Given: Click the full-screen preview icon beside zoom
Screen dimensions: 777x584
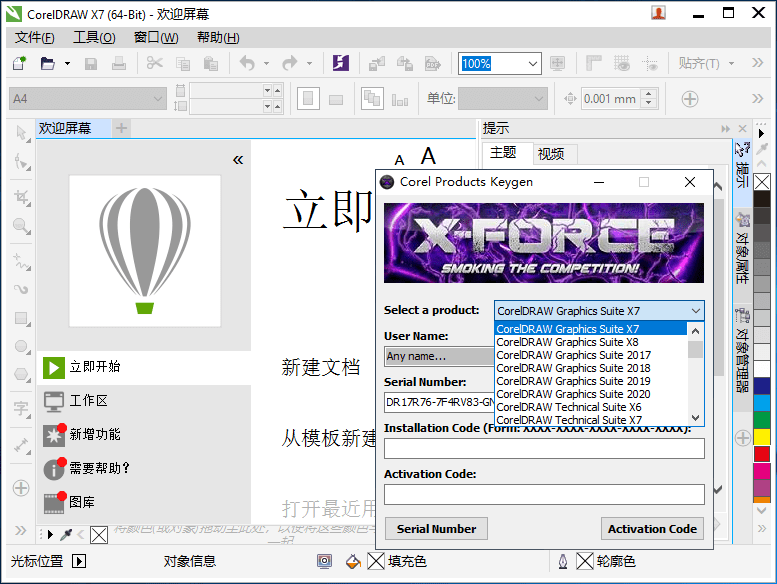Looking at the screenshot, I should (x=557, y=63).
